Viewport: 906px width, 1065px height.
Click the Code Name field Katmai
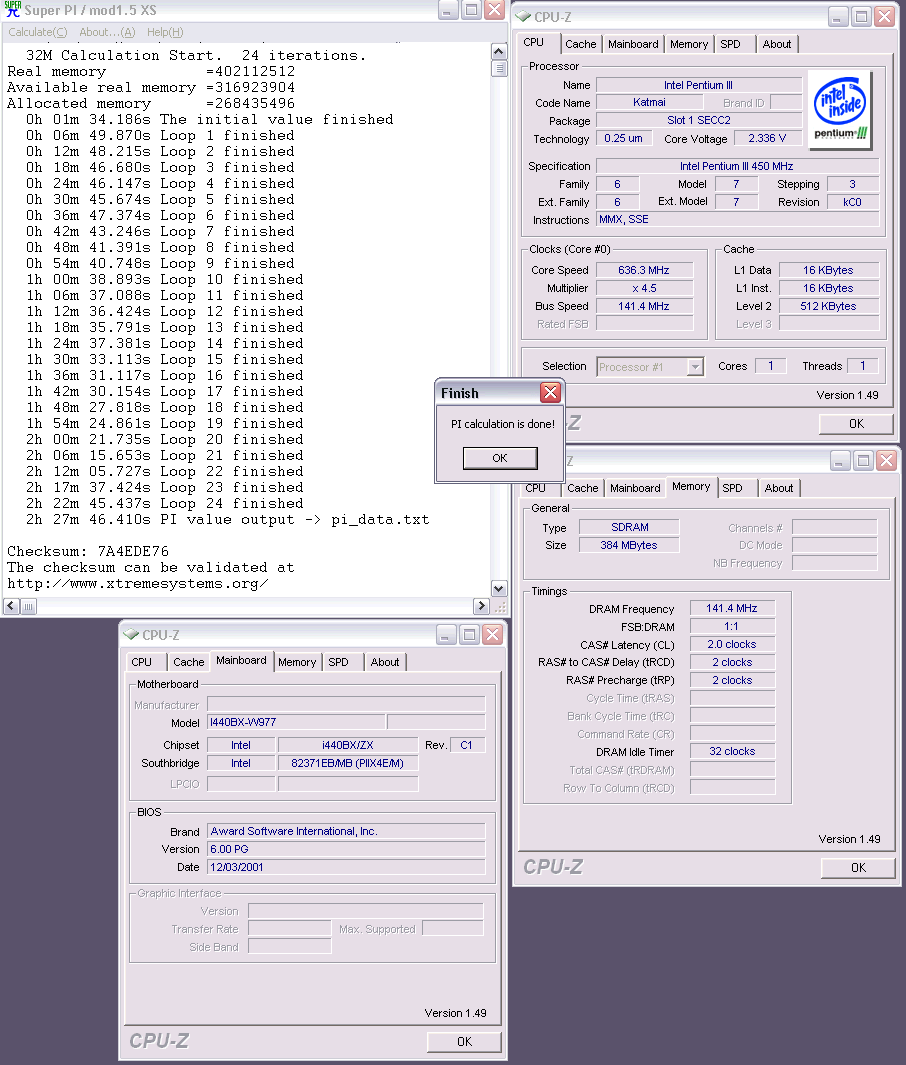(649, 103)
